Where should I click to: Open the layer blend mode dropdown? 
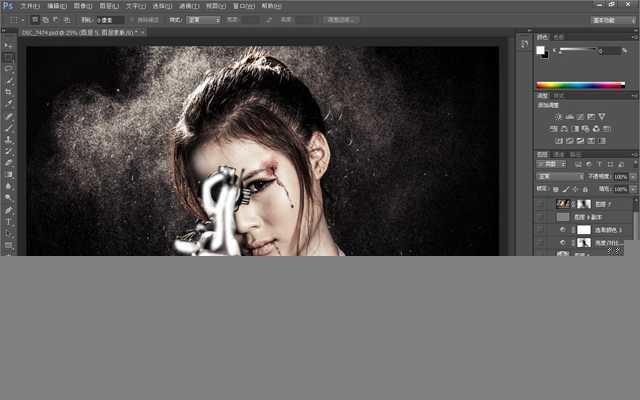click(560, 176)
